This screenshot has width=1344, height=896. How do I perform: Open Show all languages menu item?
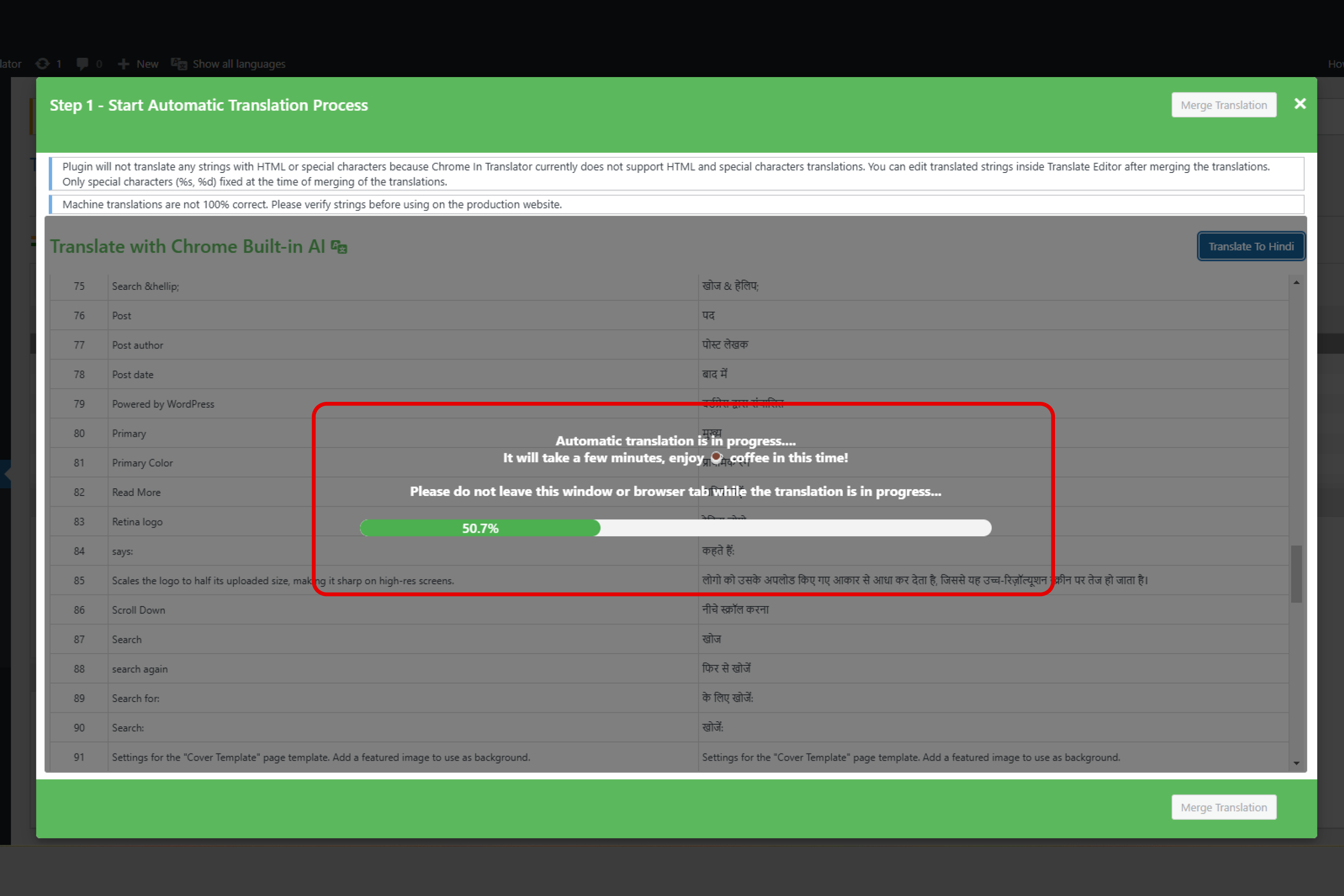(x=238, y=64)
